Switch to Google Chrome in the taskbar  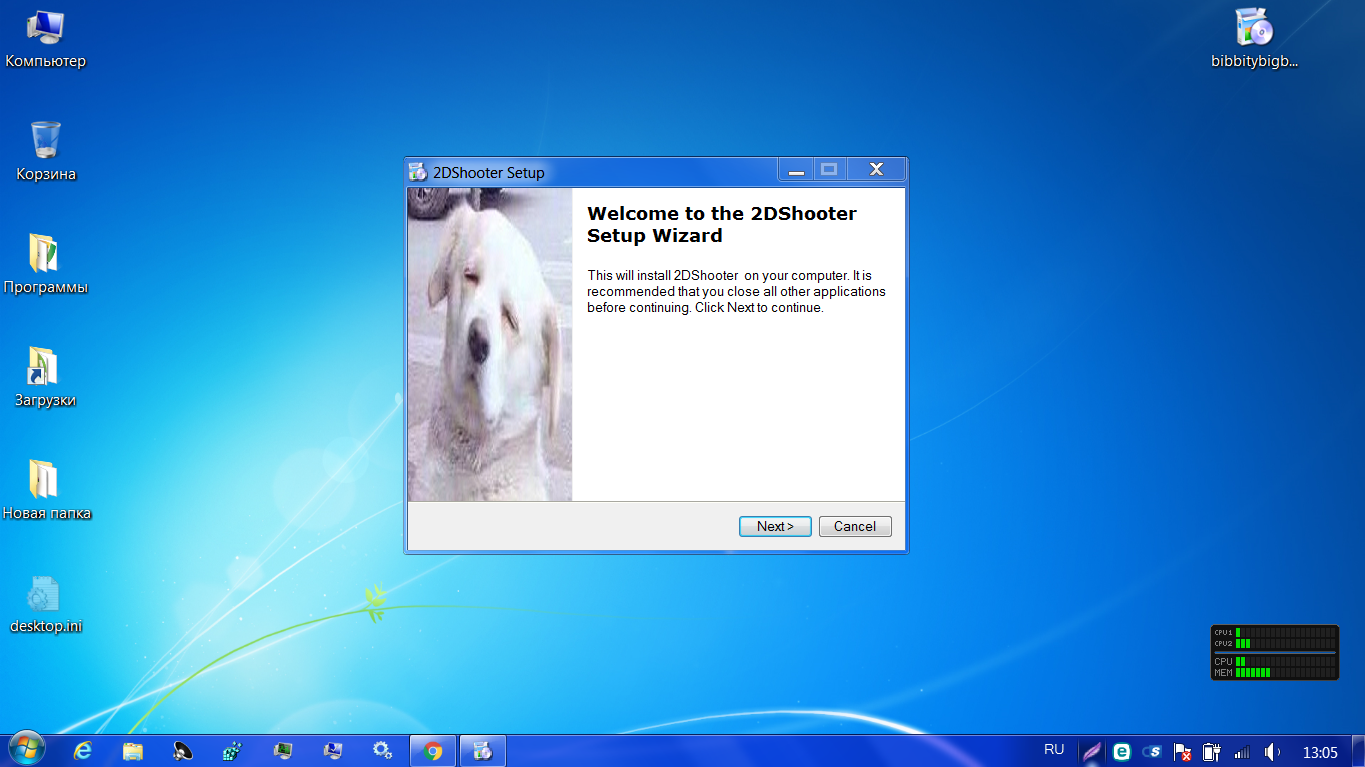(x=433, y=751)
